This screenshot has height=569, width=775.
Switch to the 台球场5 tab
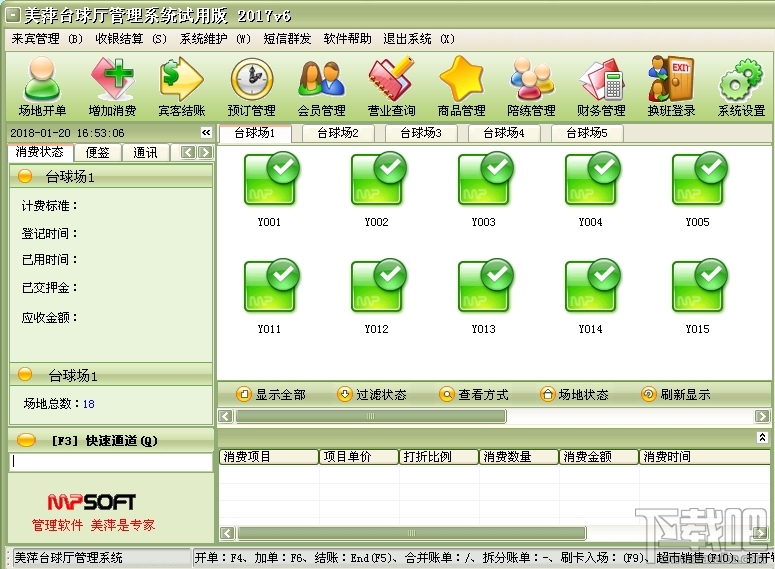587,133
